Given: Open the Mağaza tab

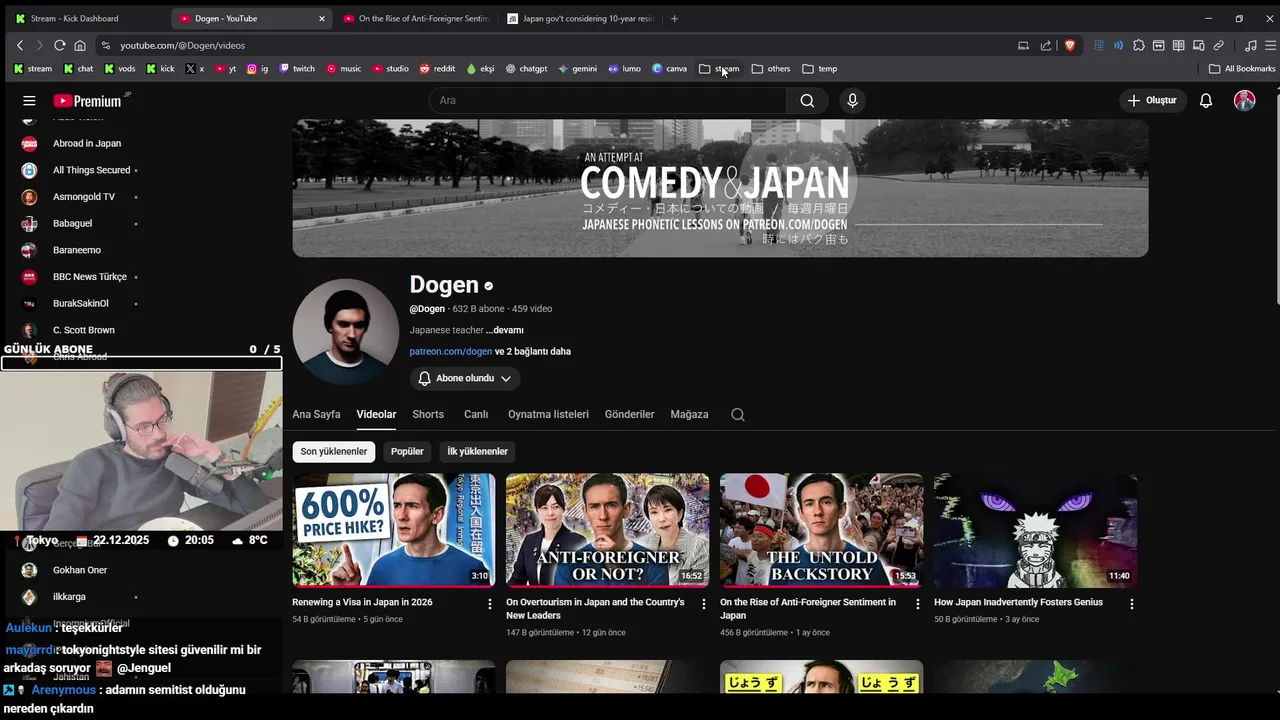Looking at the screenshot, I should pos(689,414).
